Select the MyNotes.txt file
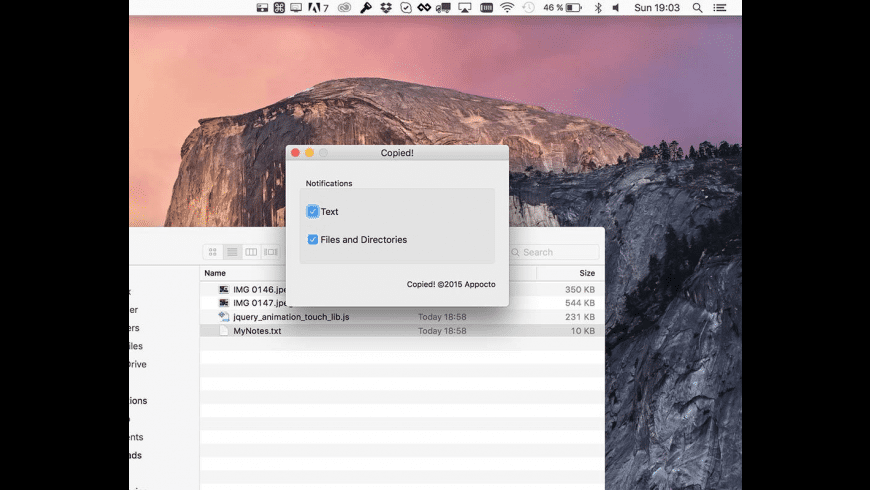 (x=257, y=331)
